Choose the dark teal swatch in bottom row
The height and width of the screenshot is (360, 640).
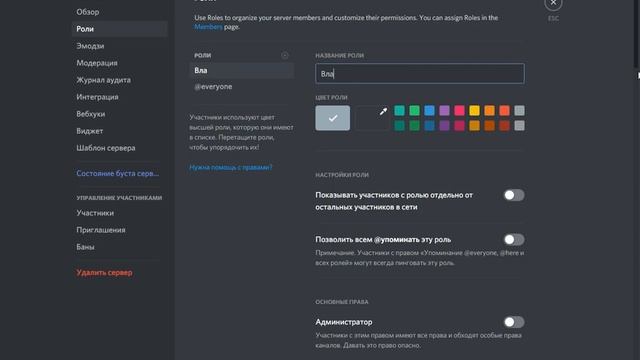(399, 125)
